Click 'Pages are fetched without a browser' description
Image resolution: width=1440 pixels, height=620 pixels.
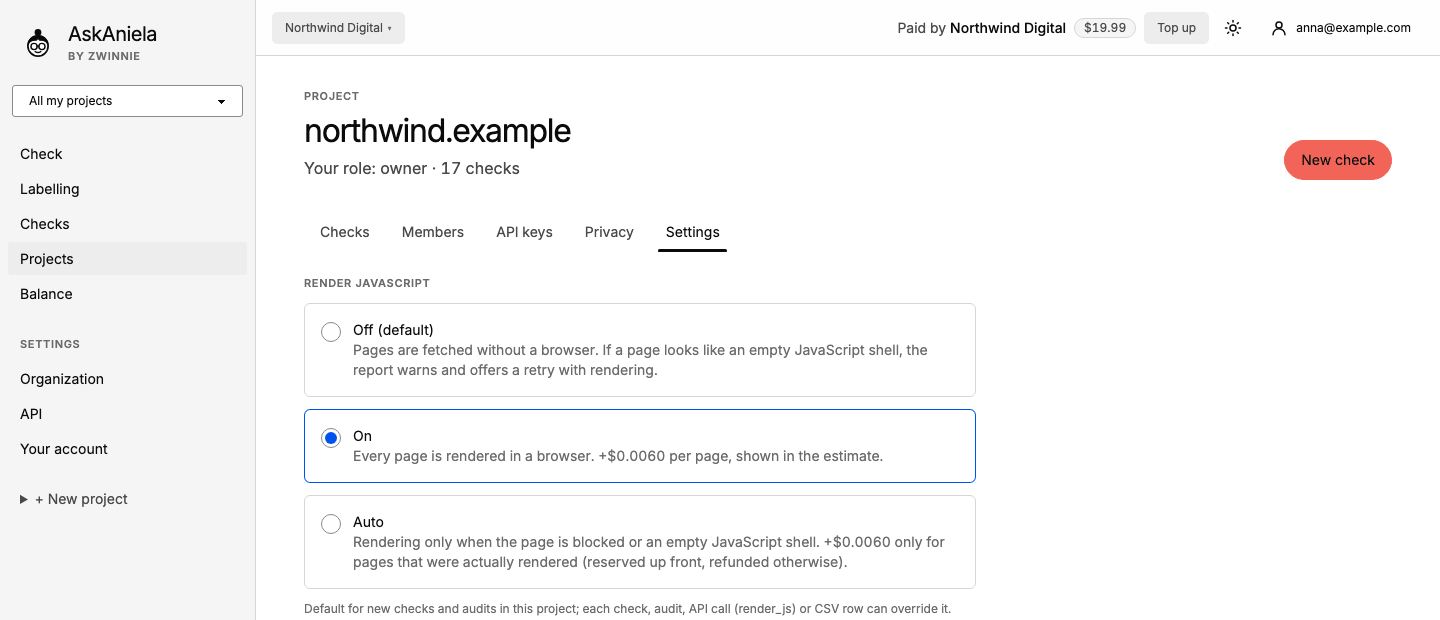pyautogui.click(x=640, y=360)
